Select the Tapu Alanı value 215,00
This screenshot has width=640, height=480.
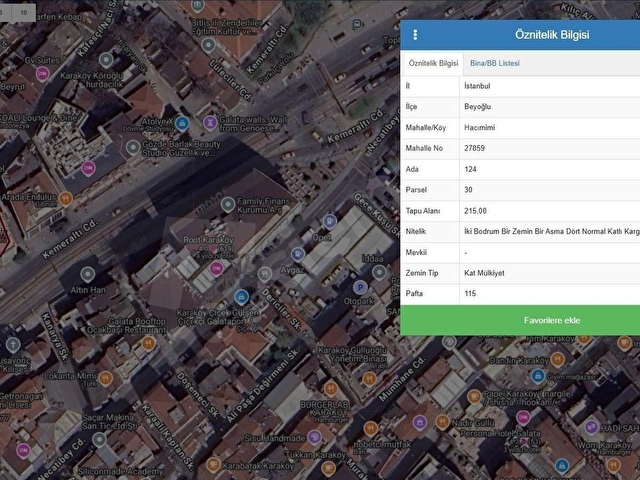point(476,211)
